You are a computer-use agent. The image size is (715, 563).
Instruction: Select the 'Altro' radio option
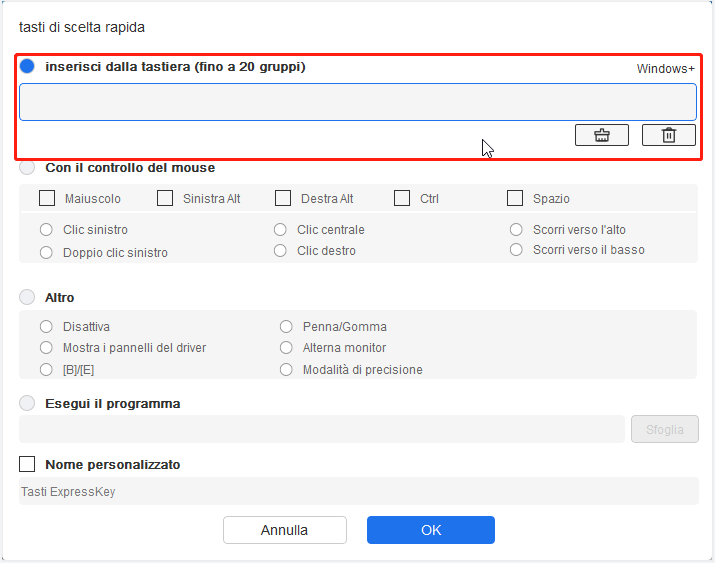(x=27, y=297)
